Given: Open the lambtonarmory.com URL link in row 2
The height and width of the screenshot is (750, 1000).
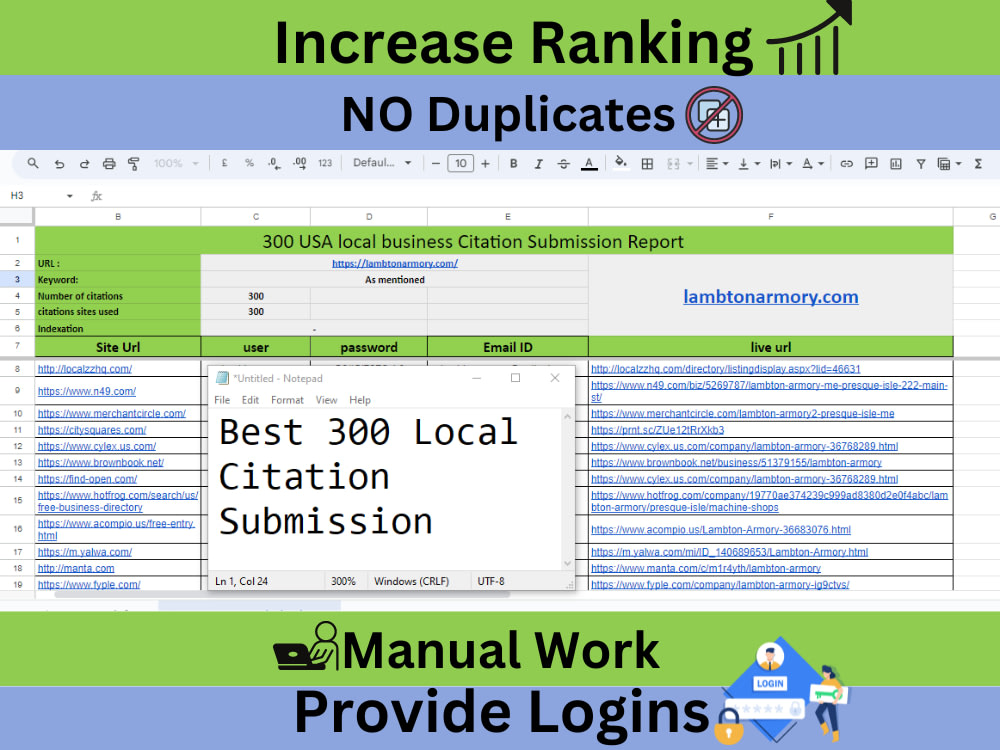Looking at the screenshot, I should 395,263.
